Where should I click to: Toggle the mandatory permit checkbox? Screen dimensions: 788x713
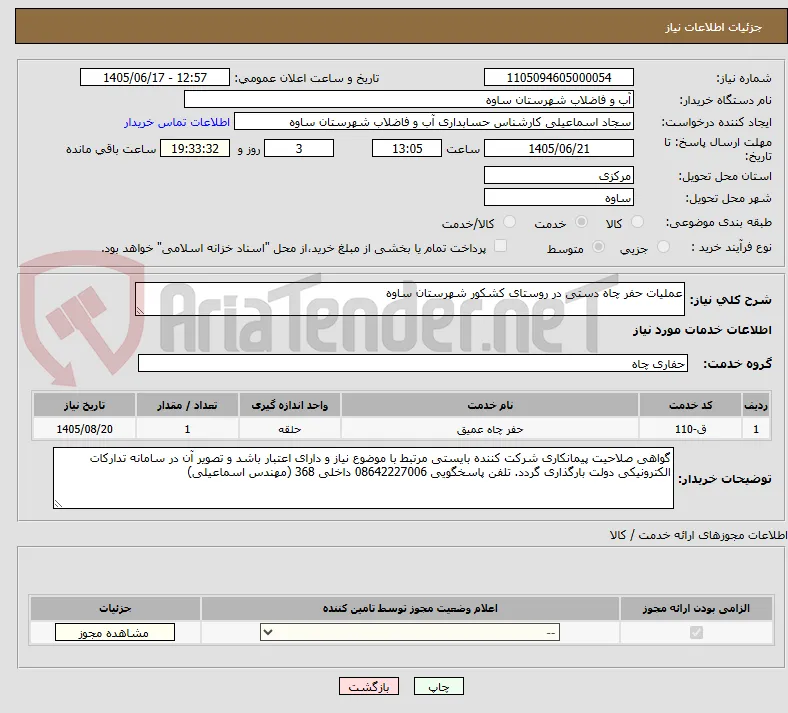tap(696, 632)
